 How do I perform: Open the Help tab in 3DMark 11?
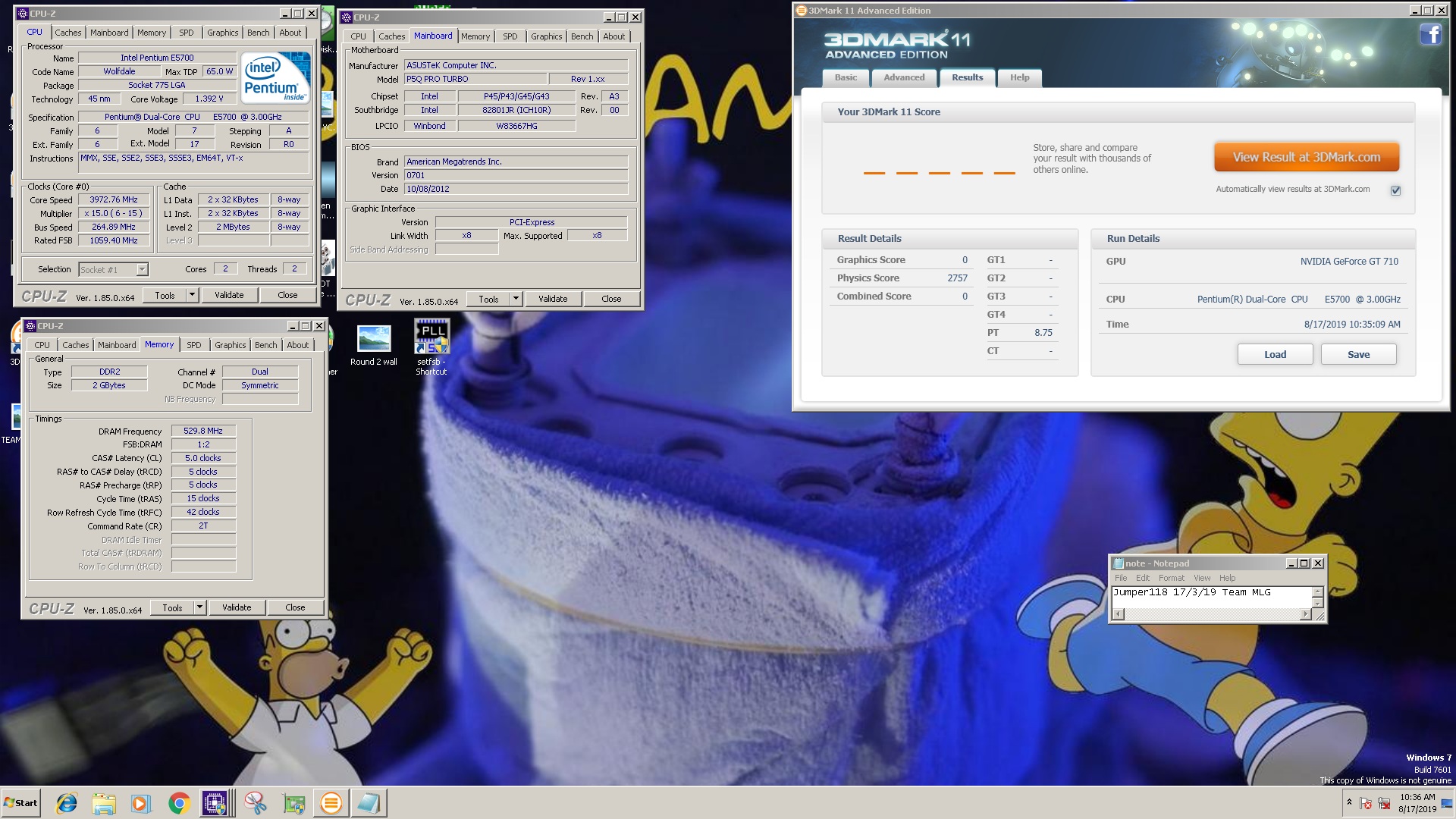pos(1019,77)
